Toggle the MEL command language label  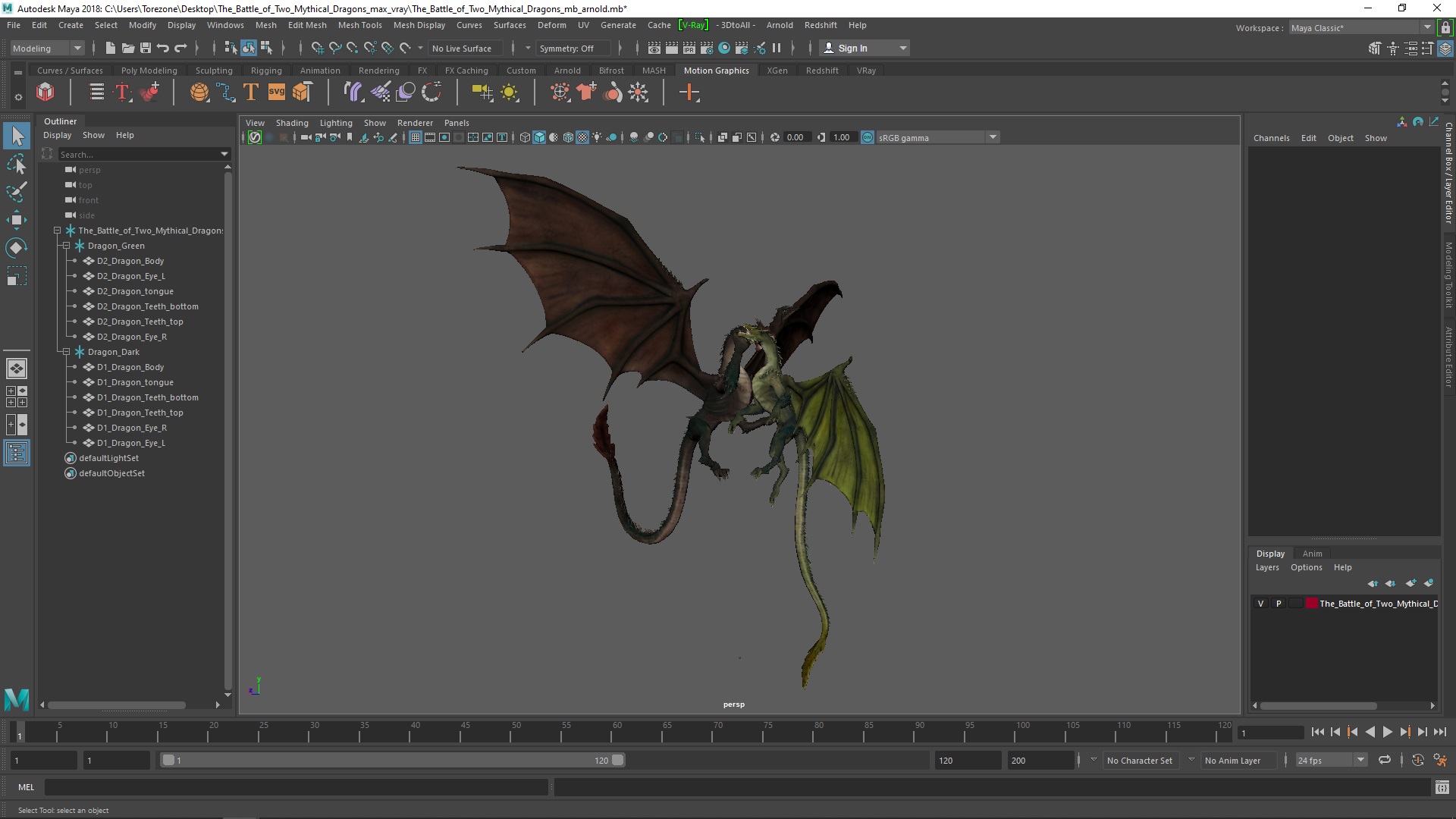point(27,787)
